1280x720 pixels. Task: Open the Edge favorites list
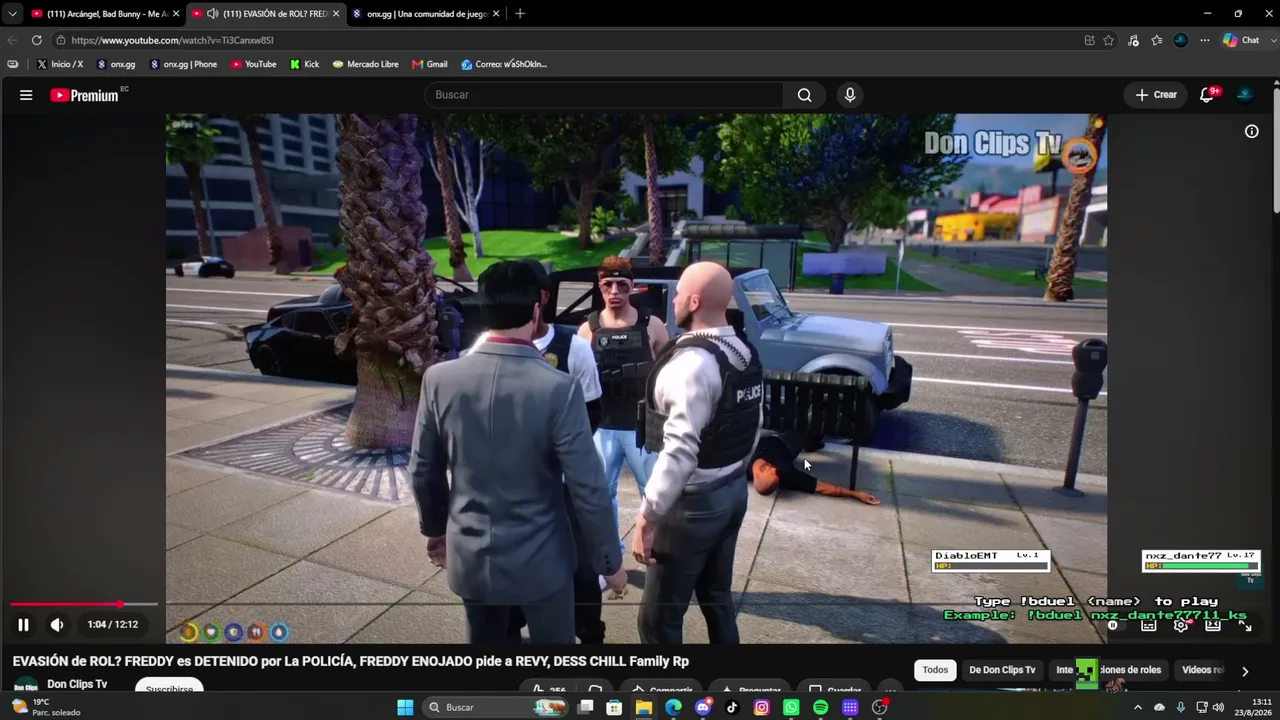[1157, 40]
